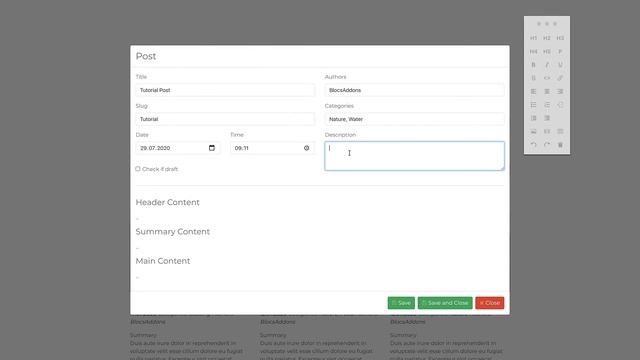This screenshot has width=640, height=360.
Task: Align text left in toolbar
Action: (x=533, y=91)
